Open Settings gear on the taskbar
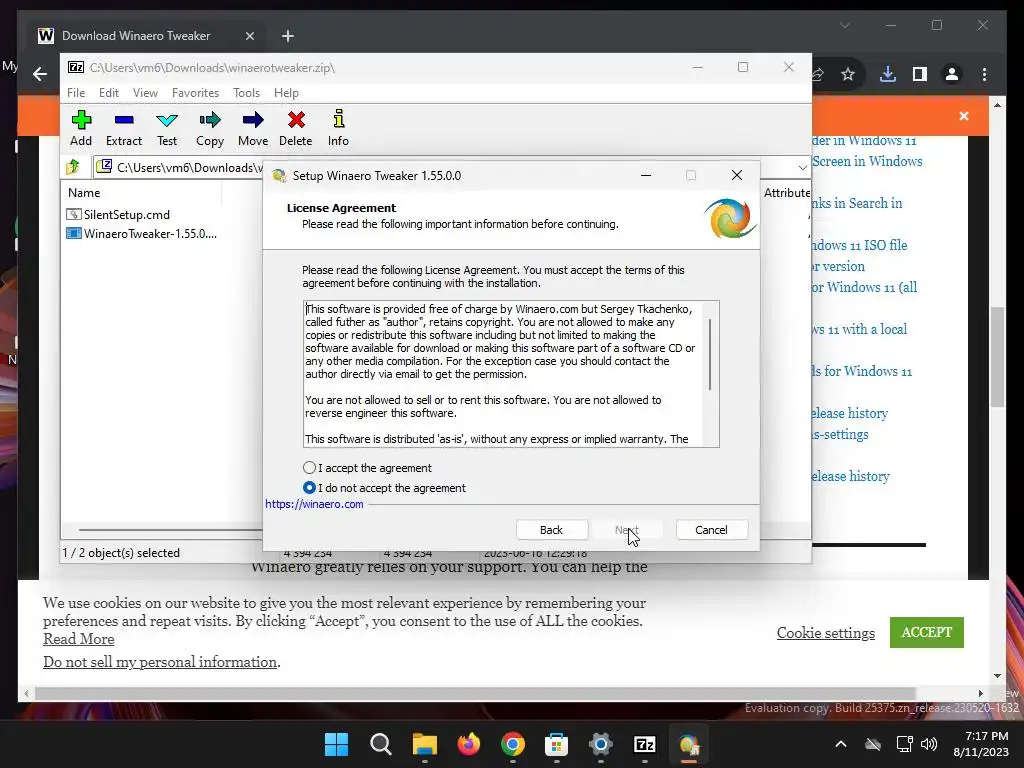The width and height of the screenshot is (1024, 768). (601, 744)
